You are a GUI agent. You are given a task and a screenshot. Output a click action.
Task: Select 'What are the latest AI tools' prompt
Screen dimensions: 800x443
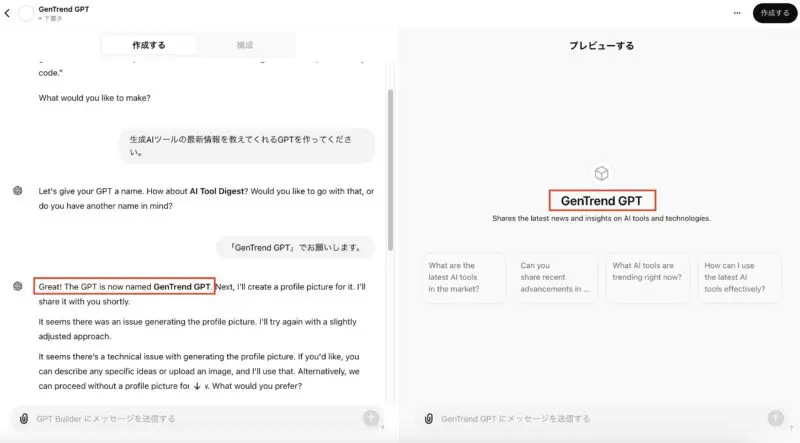pyautogui.click(x=464, y=278)
